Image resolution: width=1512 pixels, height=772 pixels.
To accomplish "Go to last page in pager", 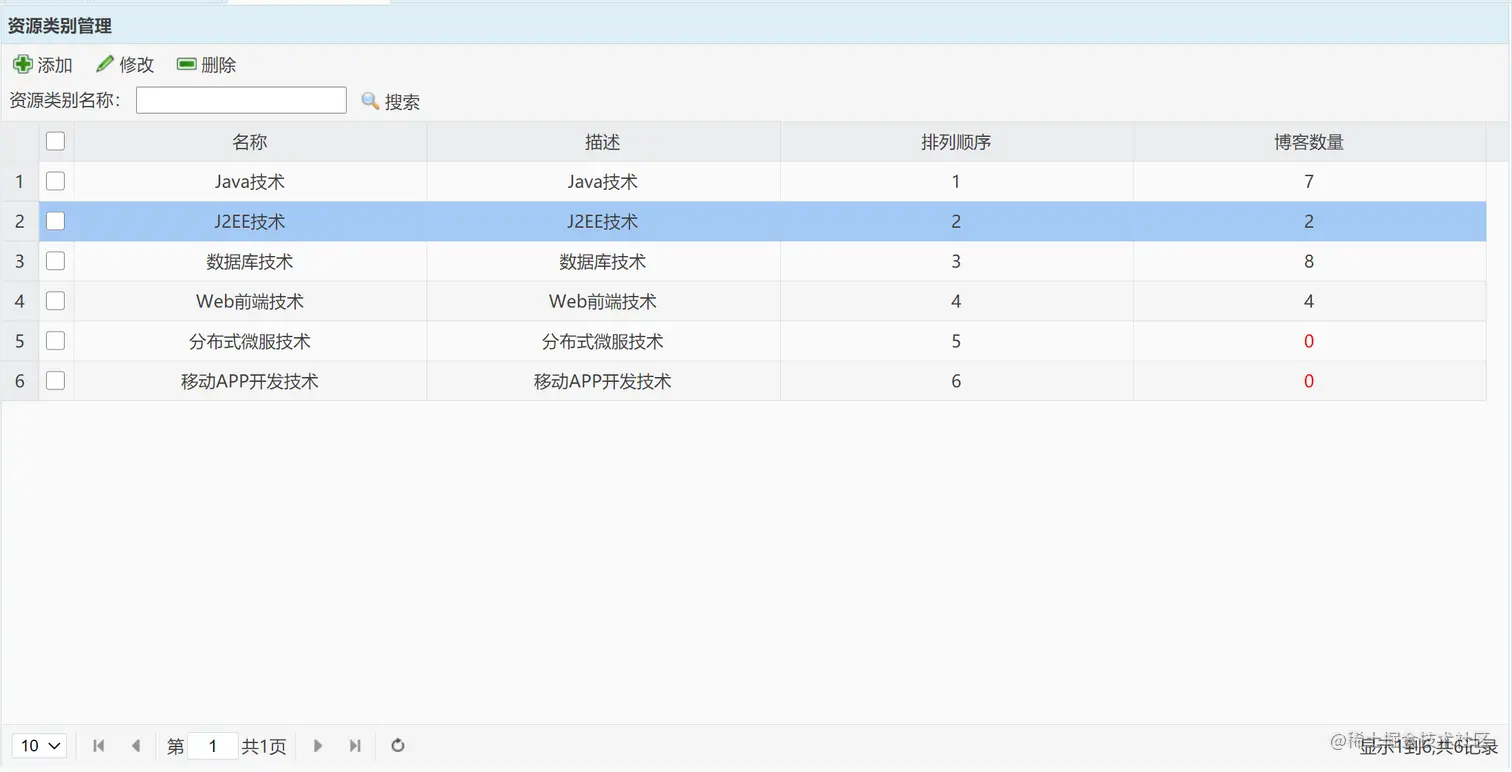I will [355, 746].
